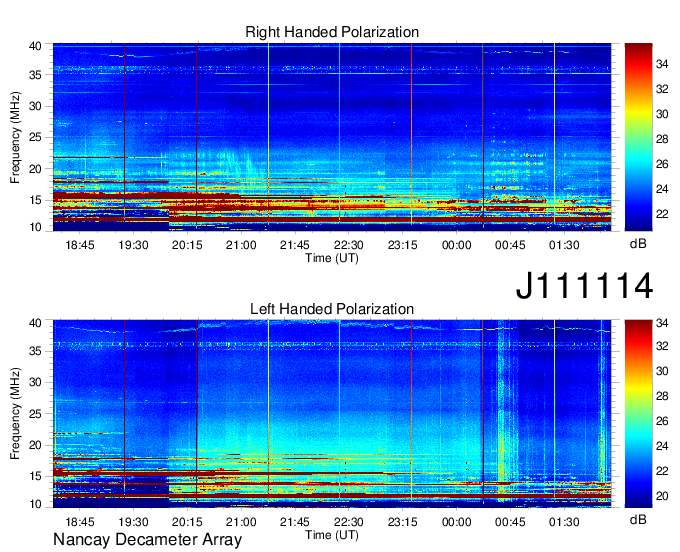This screenshot has width=680, height=552.
Task: Click "00:45" tick on left-handed plot time axis
Action: [x=510, y=522]
